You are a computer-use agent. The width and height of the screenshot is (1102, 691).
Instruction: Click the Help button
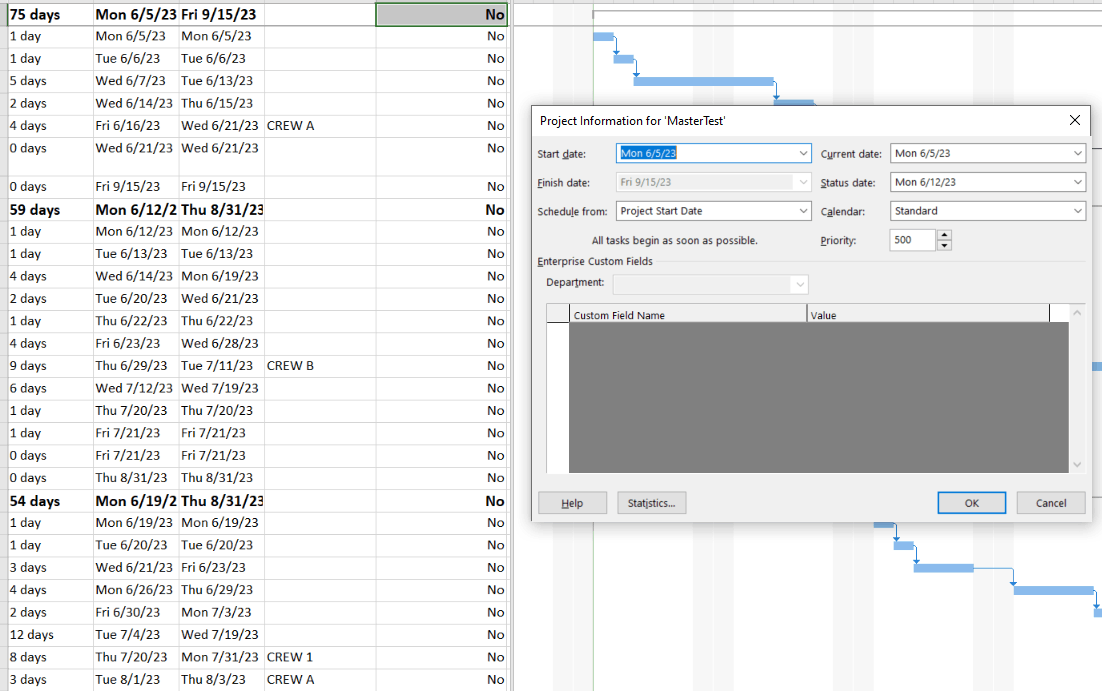(x=572, y=503)
